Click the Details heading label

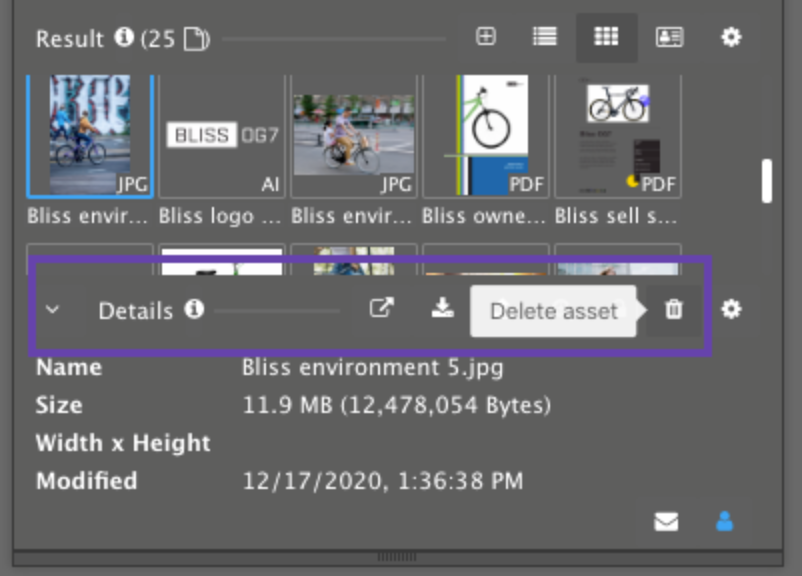click(136, 311)
